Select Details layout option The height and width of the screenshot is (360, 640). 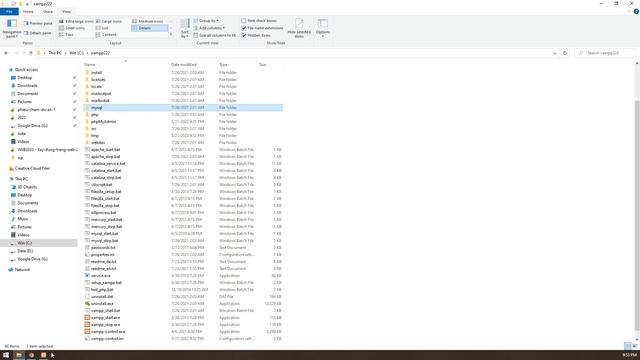(149, 28)
